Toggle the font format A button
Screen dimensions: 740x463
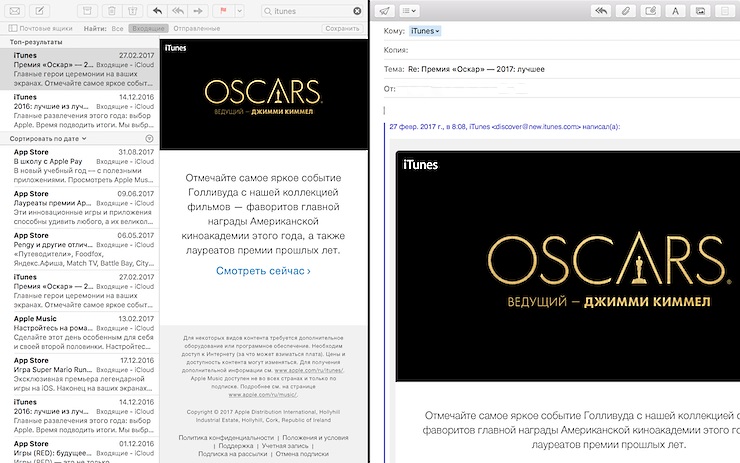coord(675,10)
